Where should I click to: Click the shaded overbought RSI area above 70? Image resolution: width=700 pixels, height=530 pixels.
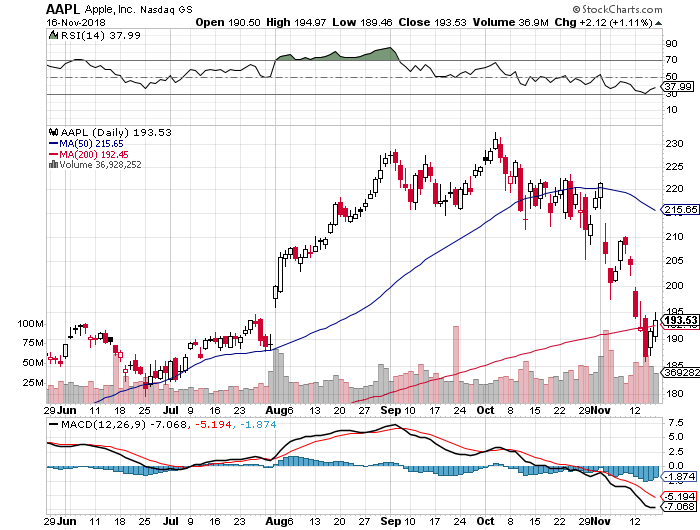(x=337, y=55)
